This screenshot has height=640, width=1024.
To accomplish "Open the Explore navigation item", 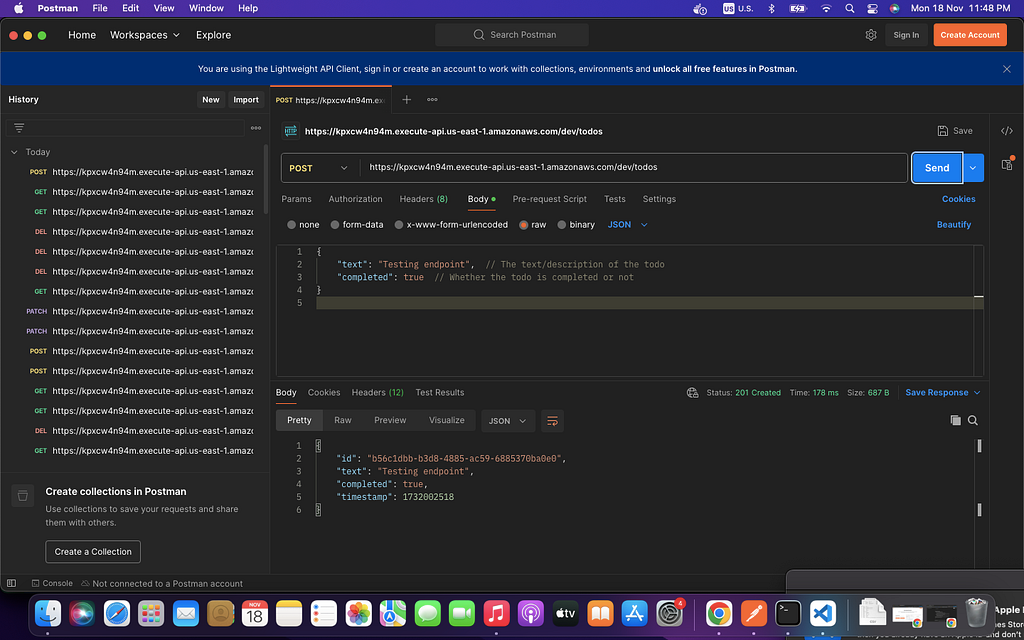I will [214, 35].
